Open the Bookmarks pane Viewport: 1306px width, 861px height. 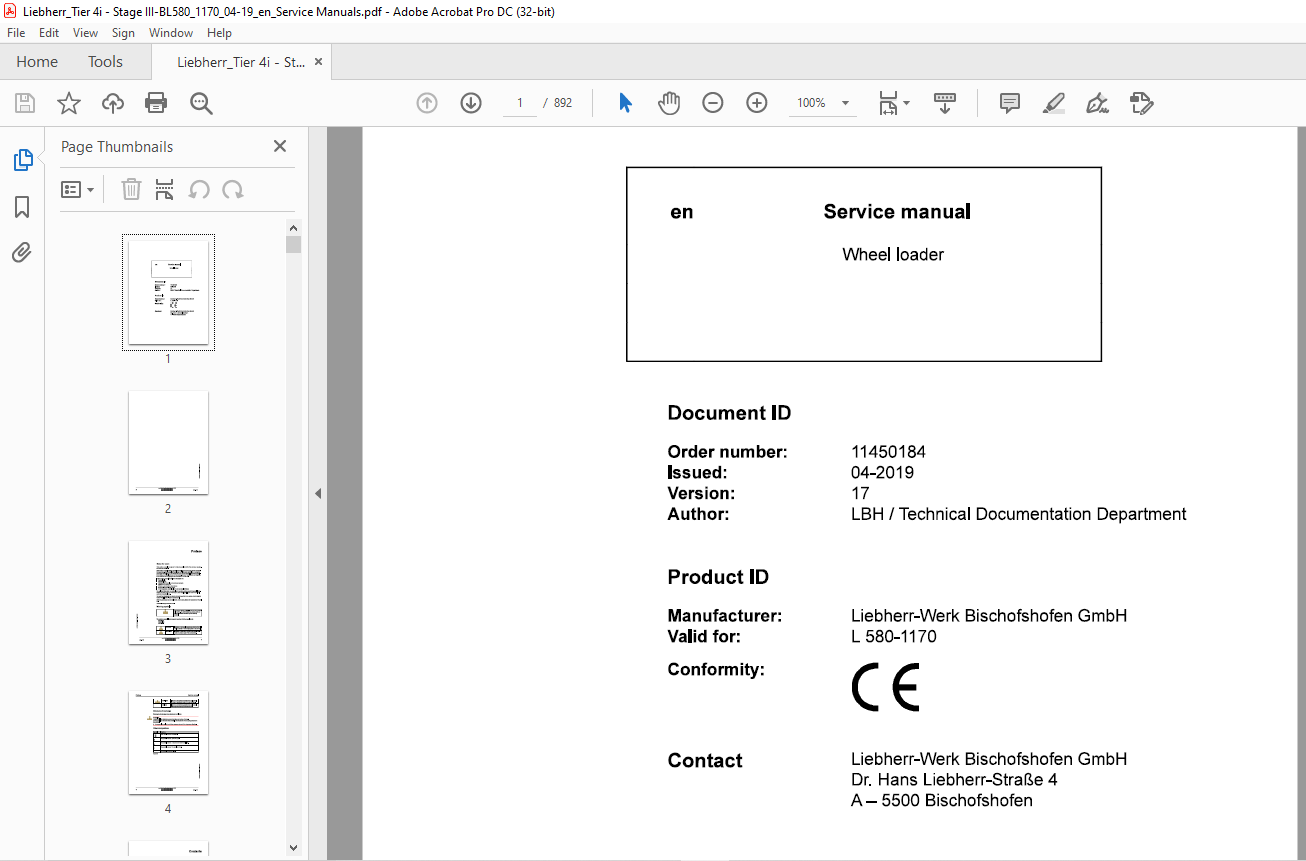[22, 207]
